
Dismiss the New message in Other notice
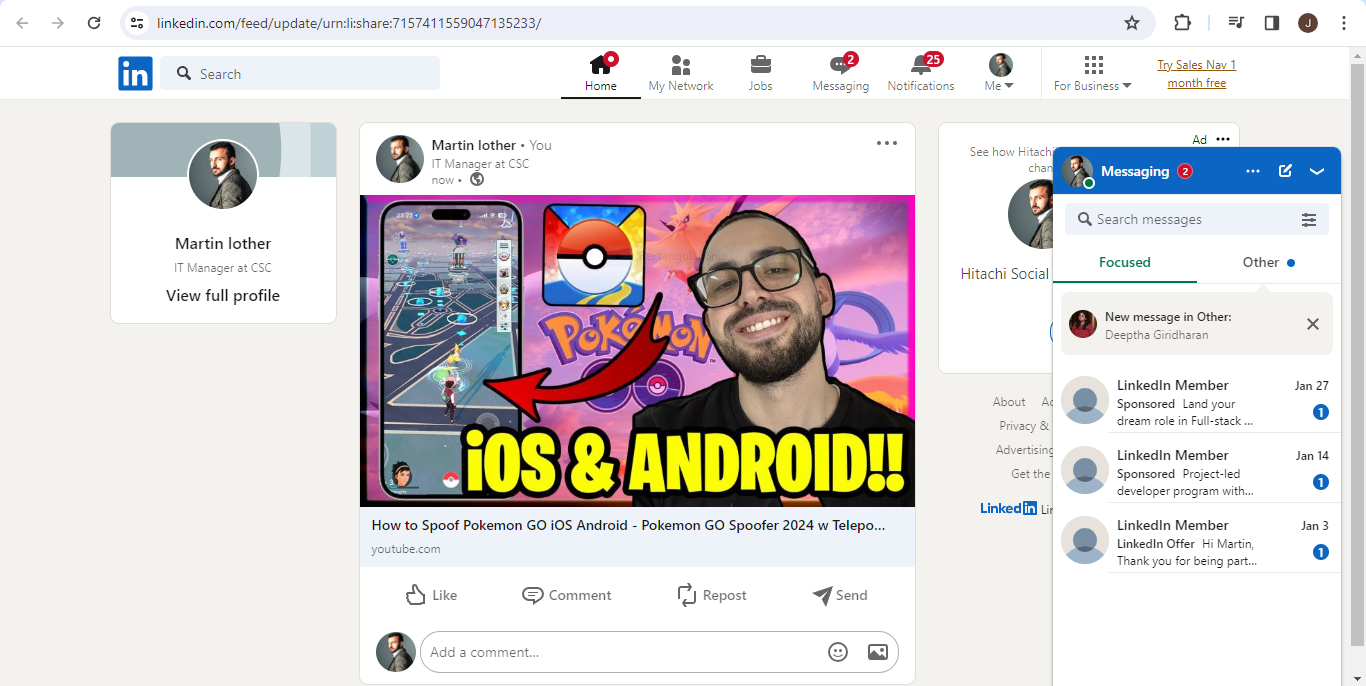click(1313, 324)
